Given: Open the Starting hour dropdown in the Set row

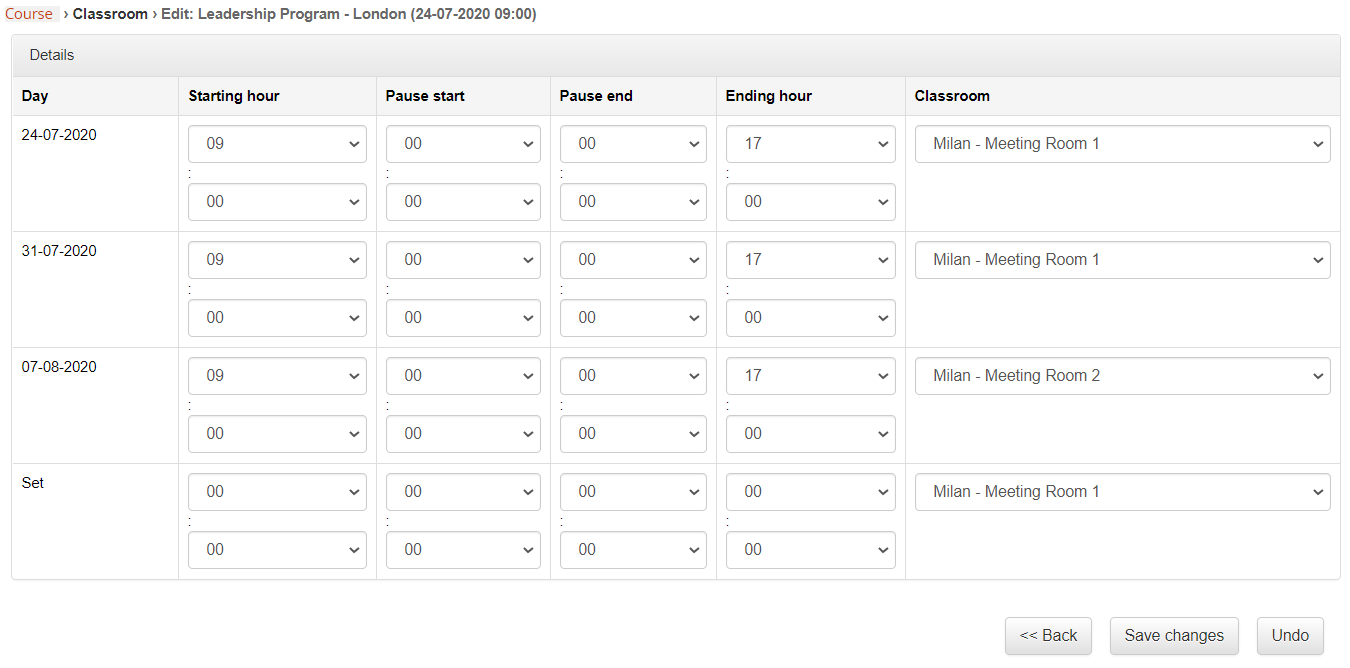Looking at the screenshot, I should tap(277, 491).
